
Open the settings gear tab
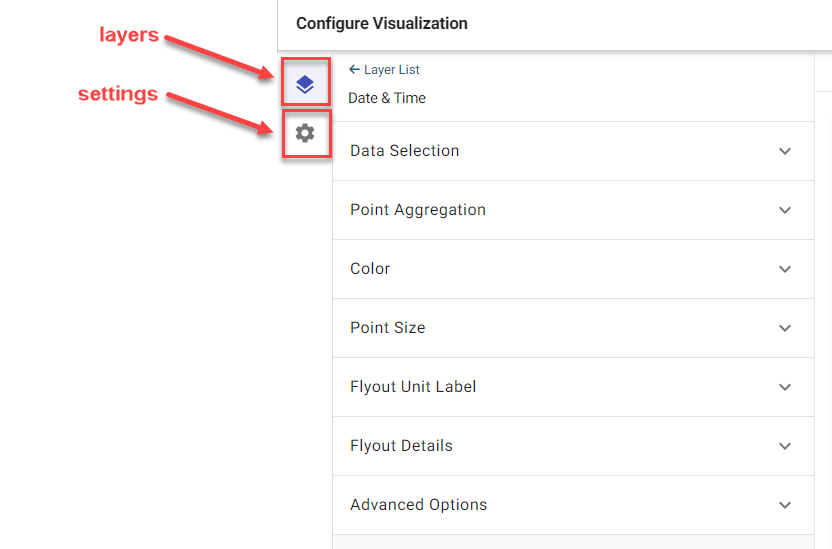[305, 133]
